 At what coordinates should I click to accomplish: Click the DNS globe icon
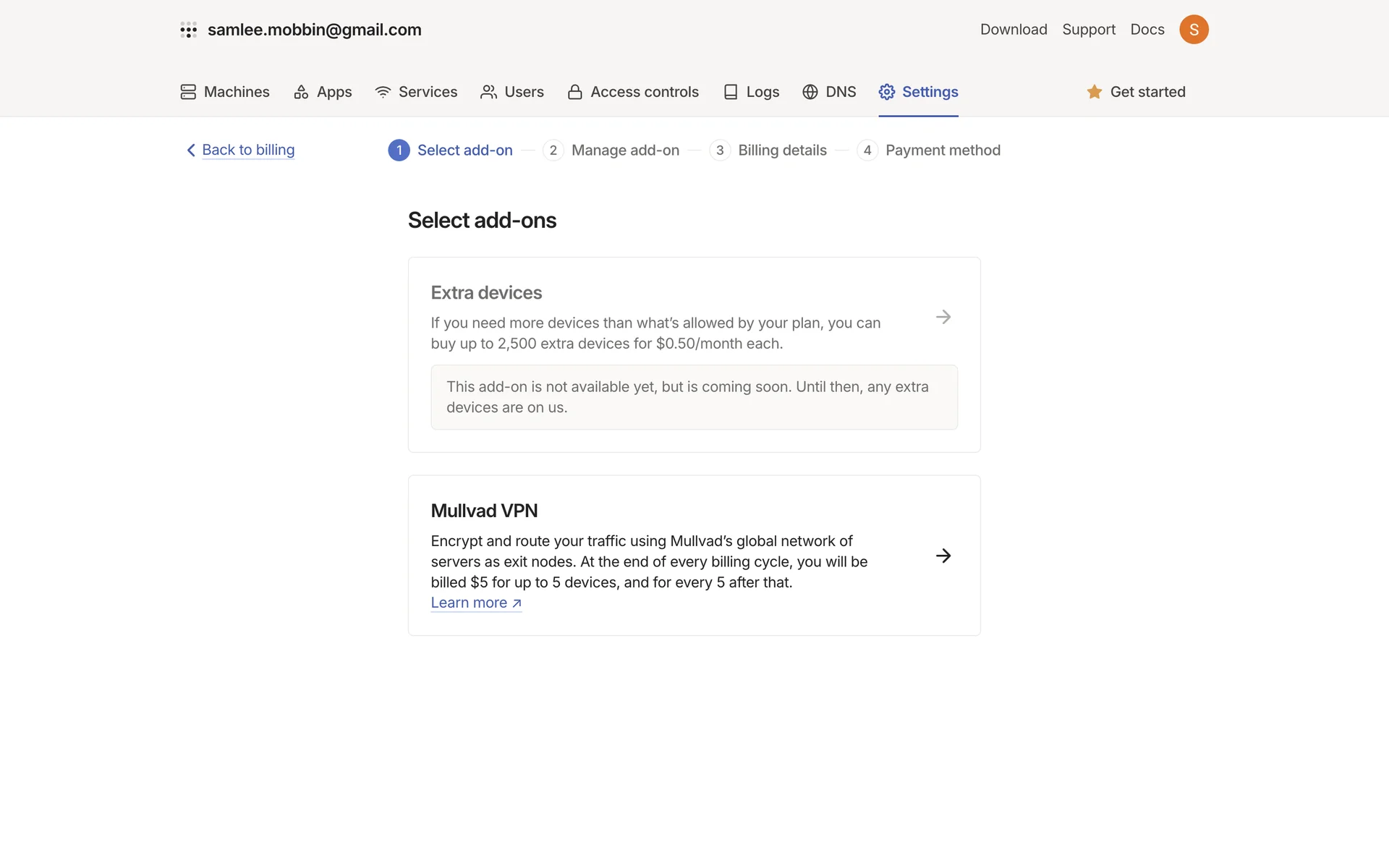(810, 92)
